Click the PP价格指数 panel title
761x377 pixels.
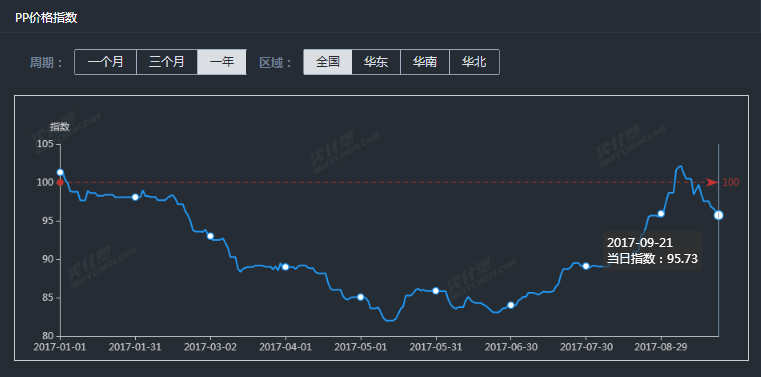pos(46,18)
